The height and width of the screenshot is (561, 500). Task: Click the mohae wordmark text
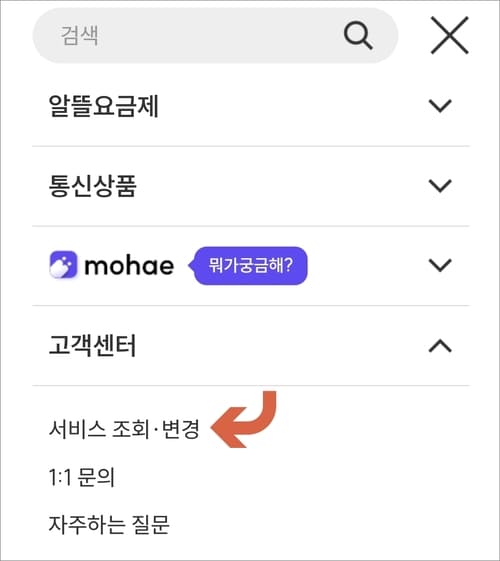tap(129, 266)
